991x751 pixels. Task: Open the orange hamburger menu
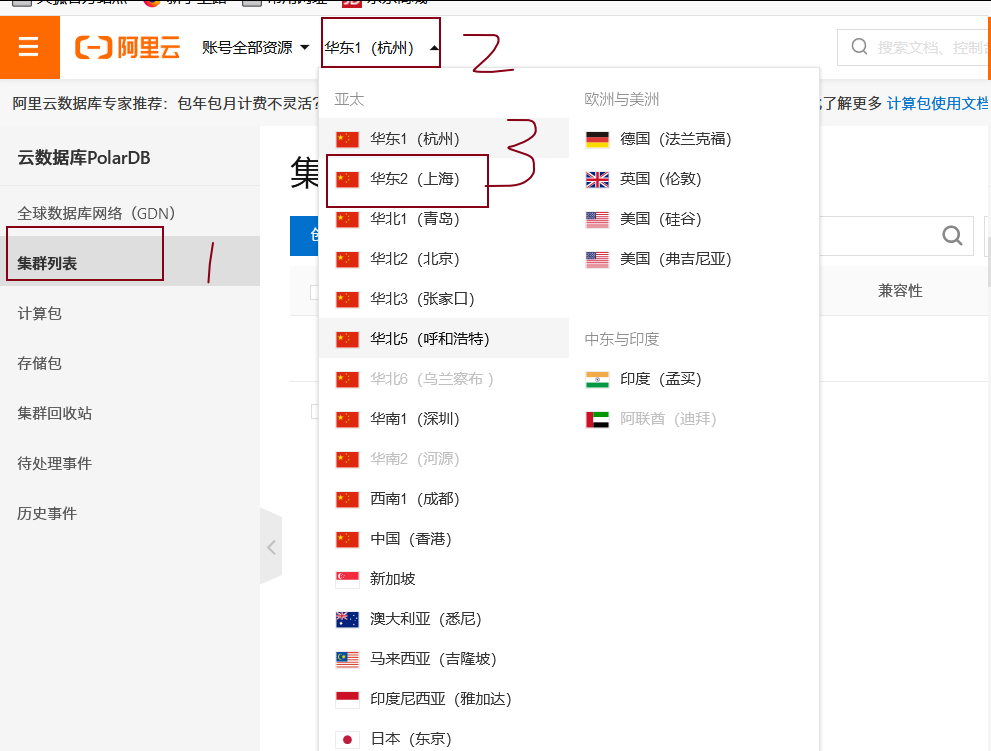29,47
